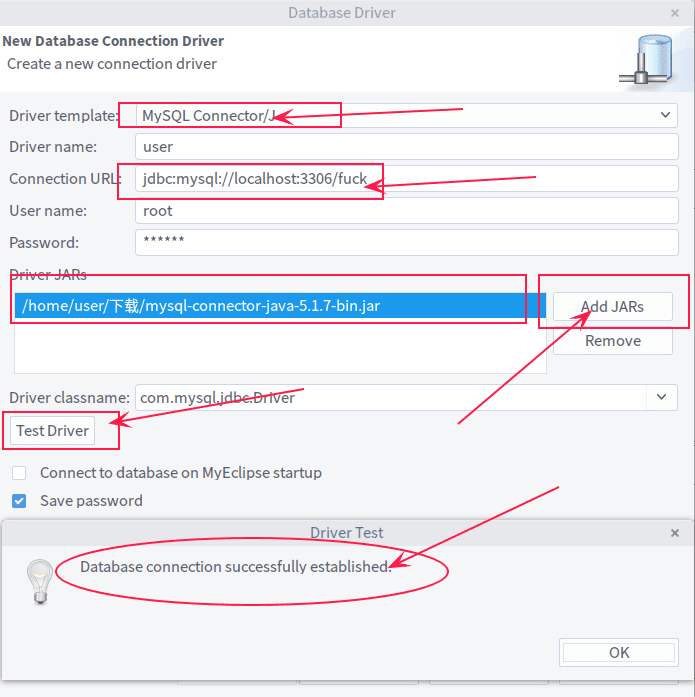Image resolution: width=695 pixels, height=697 pixels.
Task: Click the database driver icon in header
Action: point(650,60)
